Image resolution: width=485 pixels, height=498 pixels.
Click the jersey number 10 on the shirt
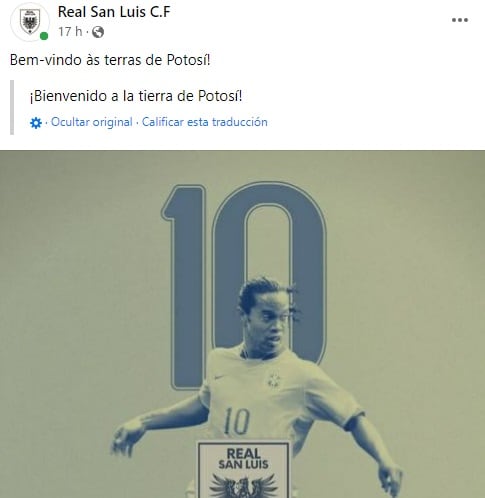tap(237, 421)
